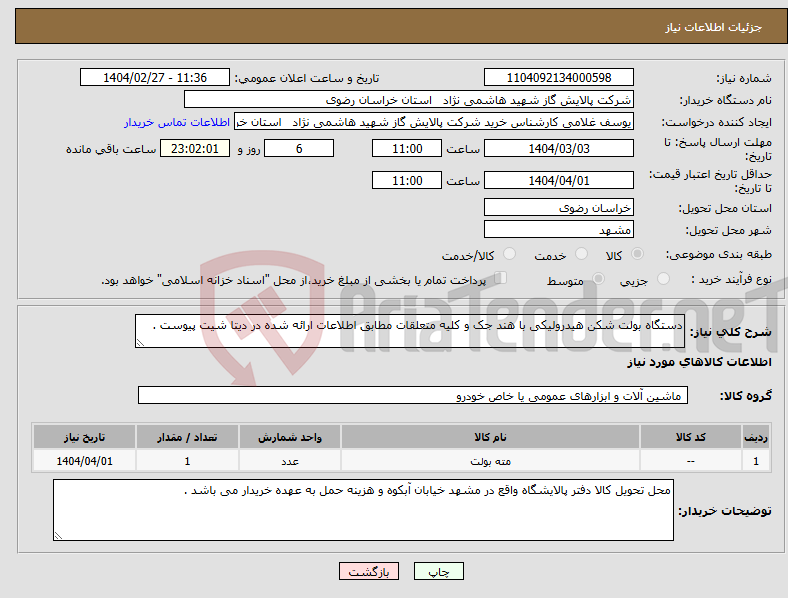
Task: Click the تعداد / مقدار column header
Action: (x=187, y=437)
